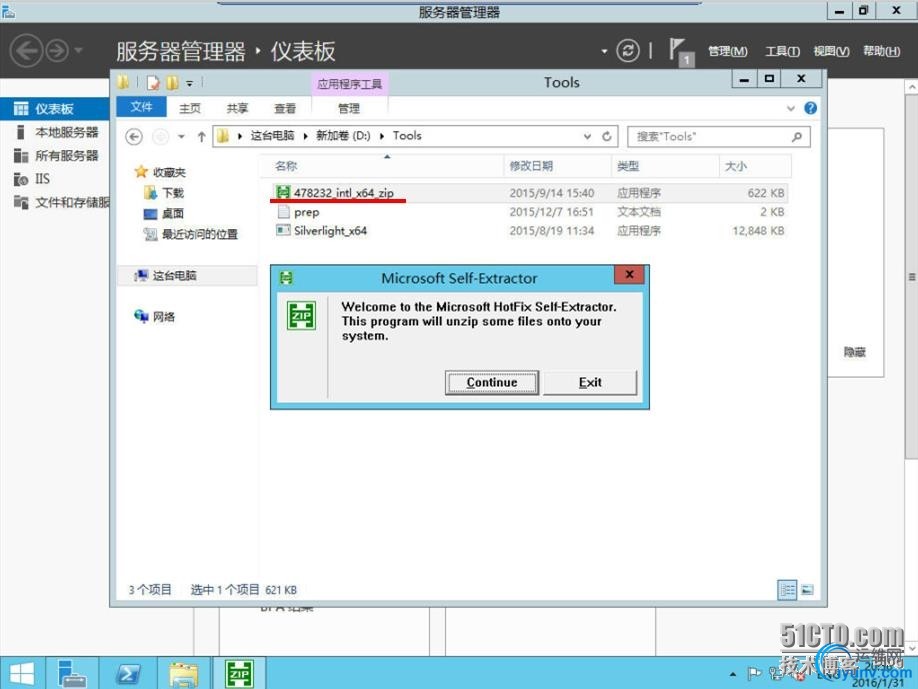The image size is (918, 689).
Task: Open Server Manager from the taskbar
Action: click(73, 674)
